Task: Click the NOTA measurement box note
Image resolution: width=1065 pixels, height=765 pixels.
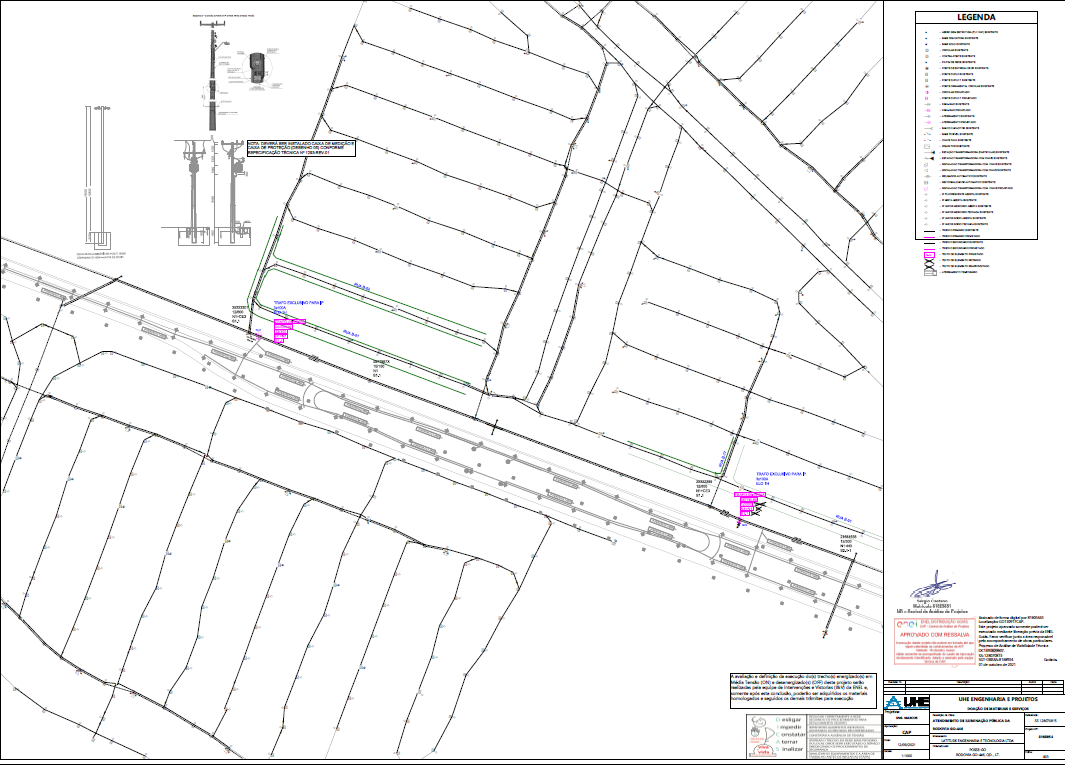Action: (x=301, y=149)
